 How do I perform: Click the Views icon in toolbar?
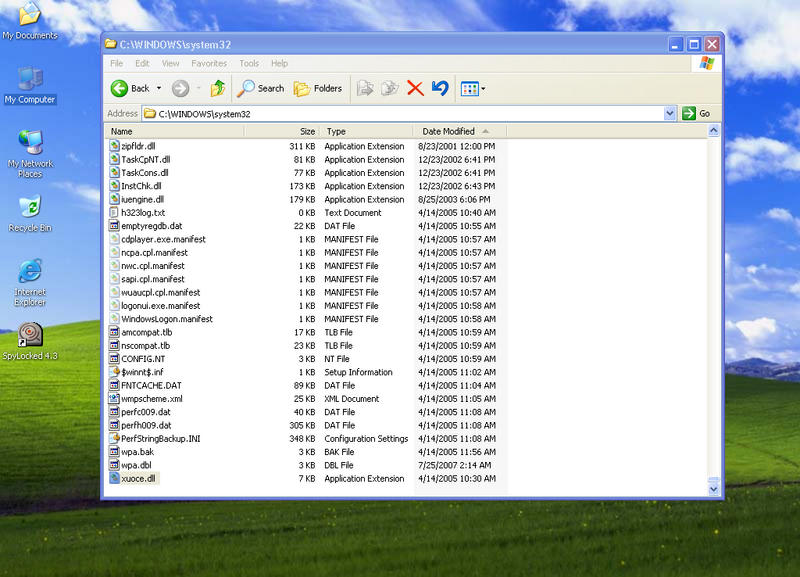[469, 89]
